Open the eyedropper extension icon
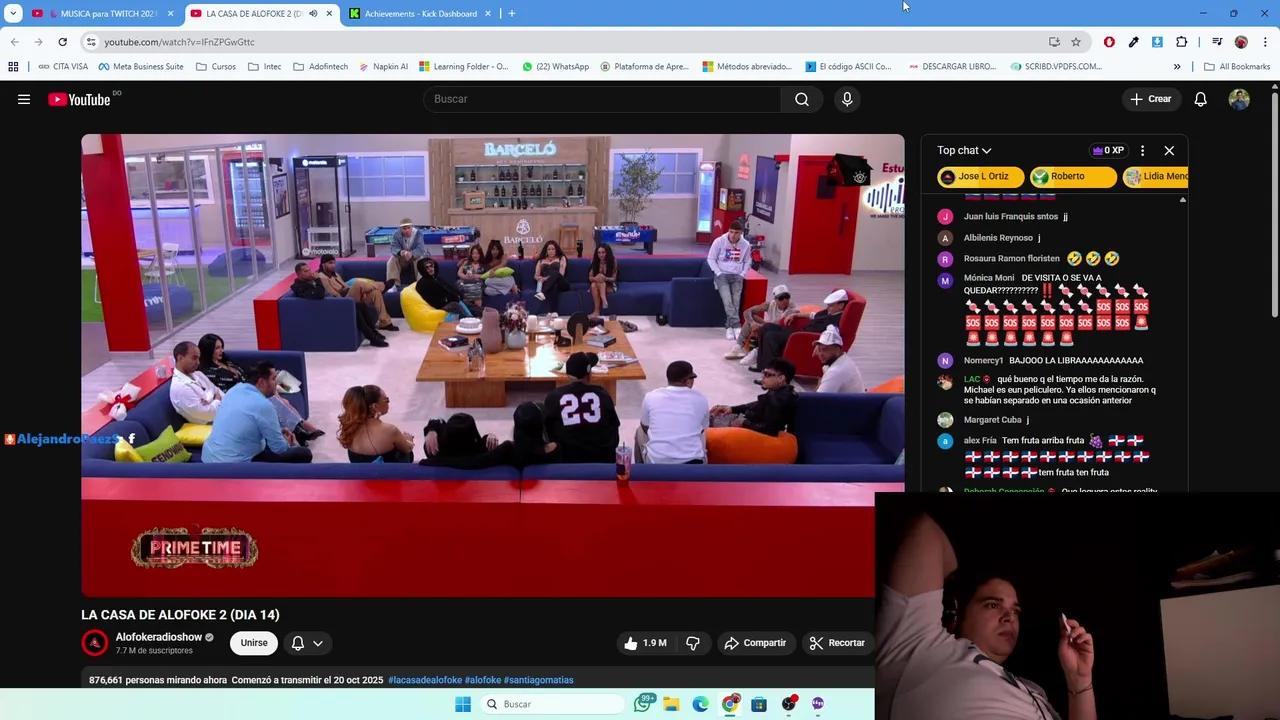 pyautogui.click(x=1133, y=42)
